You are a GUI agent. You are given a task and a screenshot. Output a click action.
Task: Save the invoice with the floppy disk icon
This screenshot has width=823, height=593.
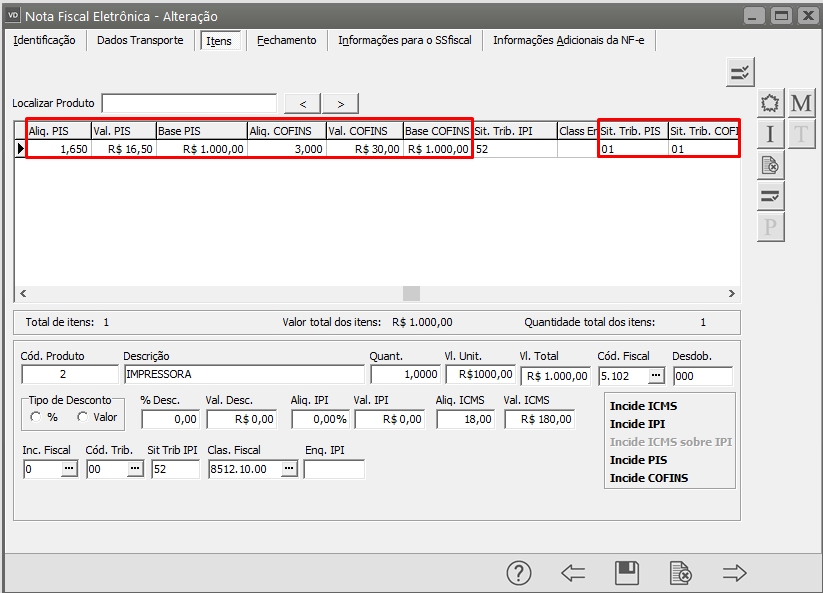pyautogui.click(x=627, y=573)
